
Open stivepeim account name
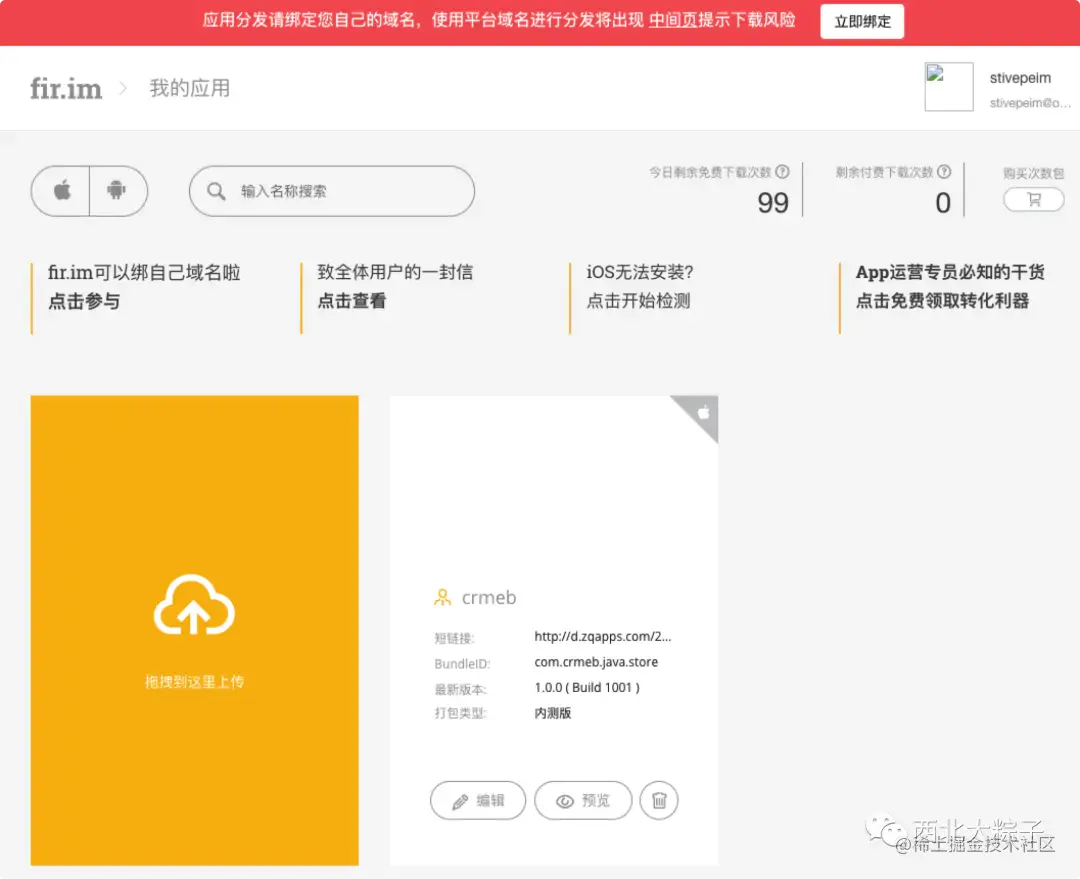click(1020, 78)
